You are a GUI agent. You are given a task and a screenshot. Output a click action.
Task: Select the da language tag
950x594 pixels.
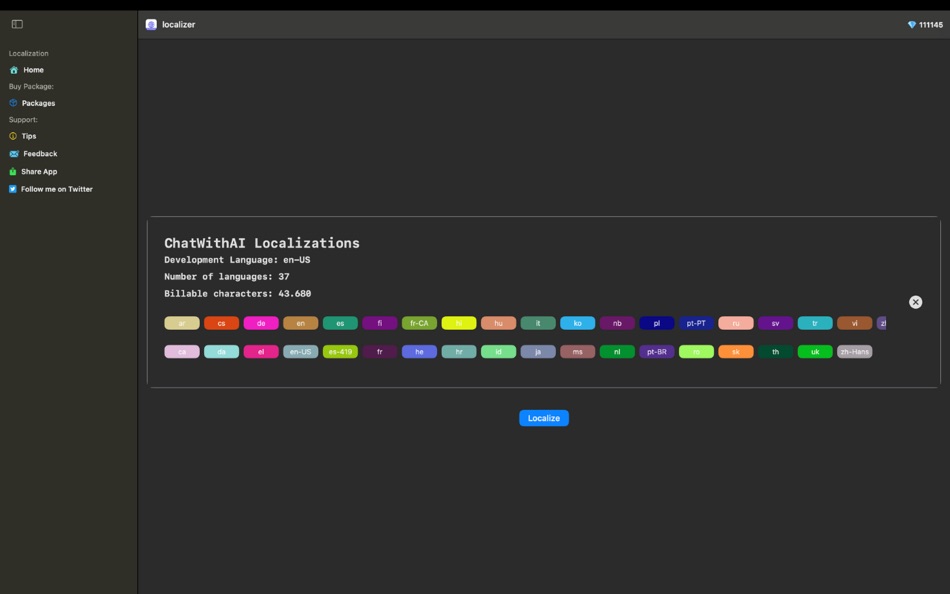[x=221, y=352]
